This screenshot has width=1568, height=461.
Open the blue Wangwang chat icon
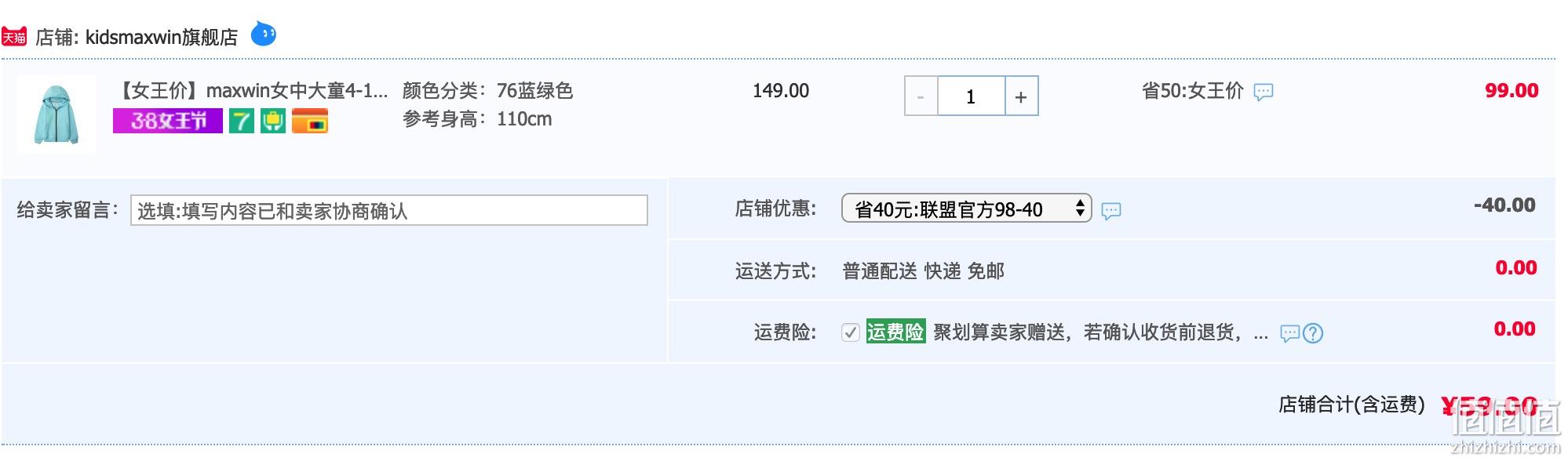[264, 34]
